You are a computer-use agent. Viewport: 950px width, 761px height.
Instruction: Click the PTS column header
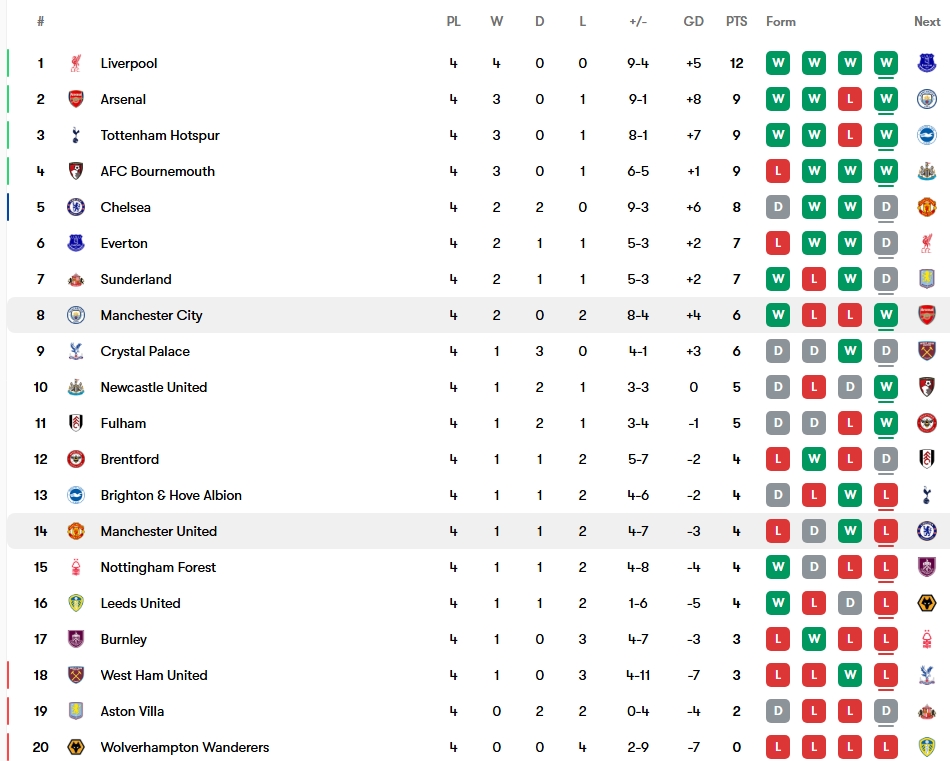(736, 21)
